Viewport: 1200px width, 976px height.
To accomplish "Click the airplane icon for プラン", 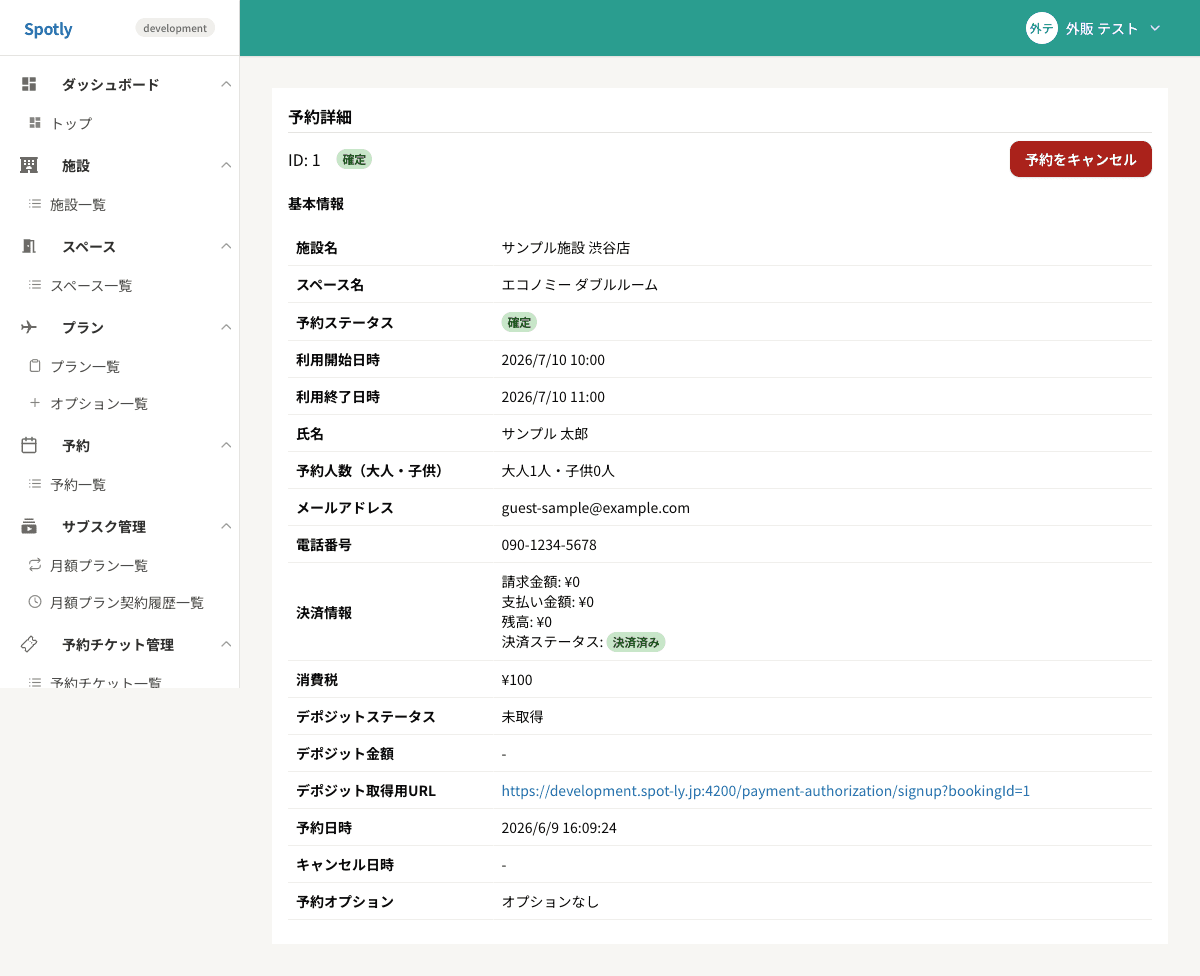I will coord(29,327).
